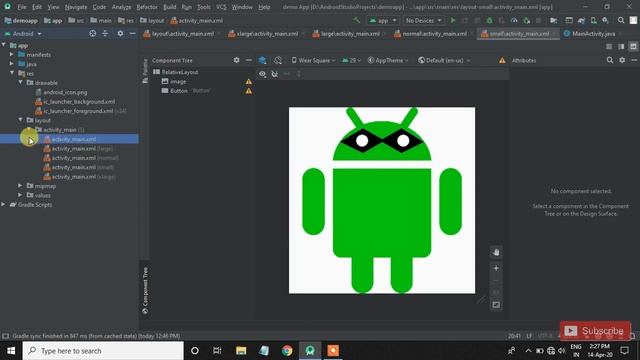This screenshot has height=360, width=640.
Task: Open SDK Manager icon in main toolbar
Action: 605,20
